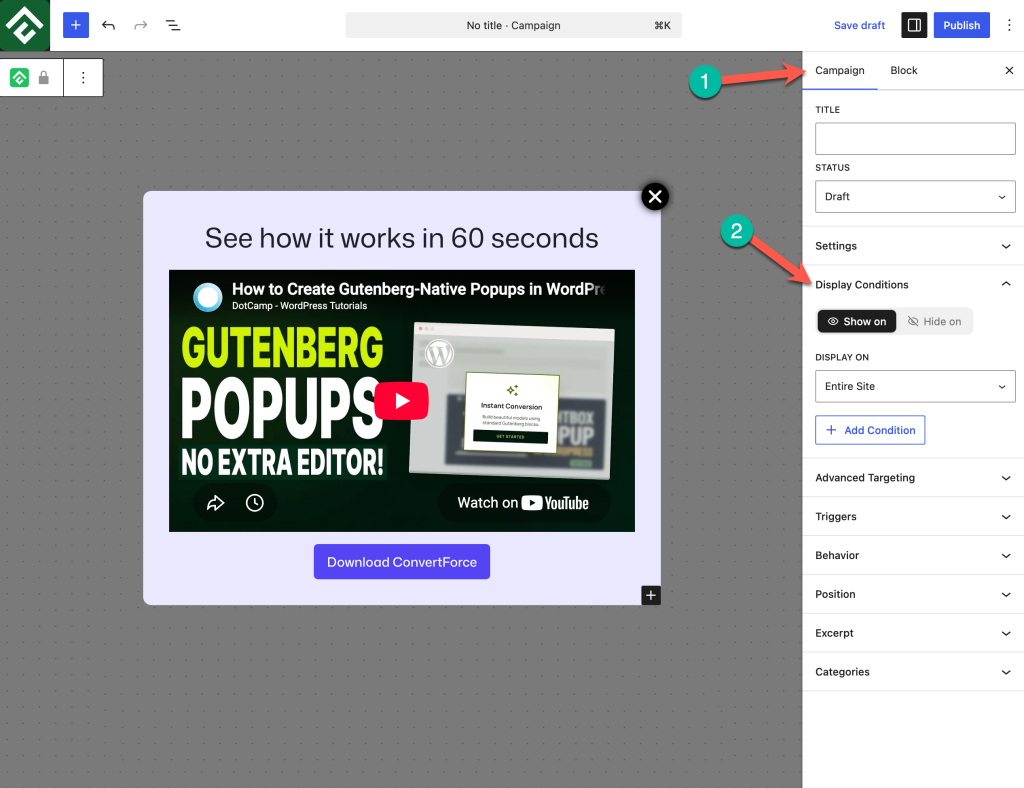Open block toolbar options menu
The height and width of the screenshot is (788, 1024).
point(83,78)
